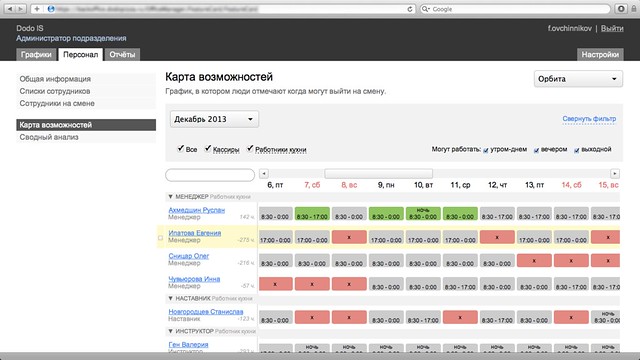Image resolution: width=640 pixels, height=360 pixels.
Task: Switch to the Графики tab
Action: coord(36,54)
